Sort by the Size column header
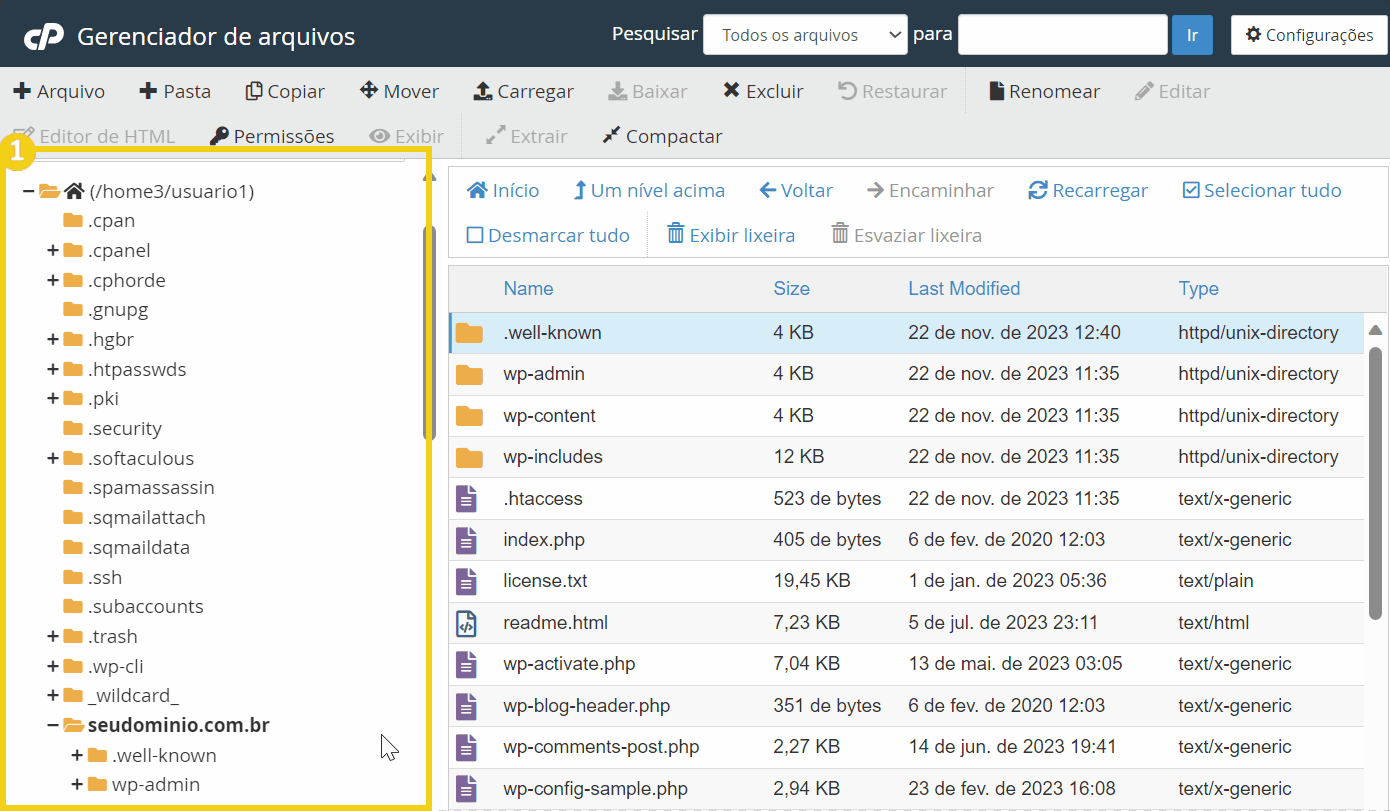 pos(791,288)
